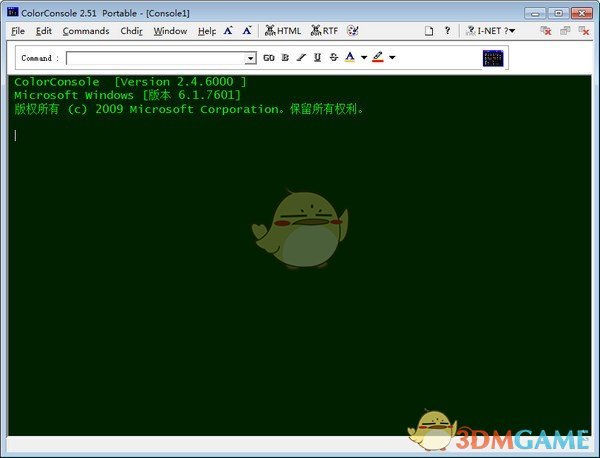Expand the font color dropdown arrow
The width and height of the screenshot is (600, 458).
point(364,58)
